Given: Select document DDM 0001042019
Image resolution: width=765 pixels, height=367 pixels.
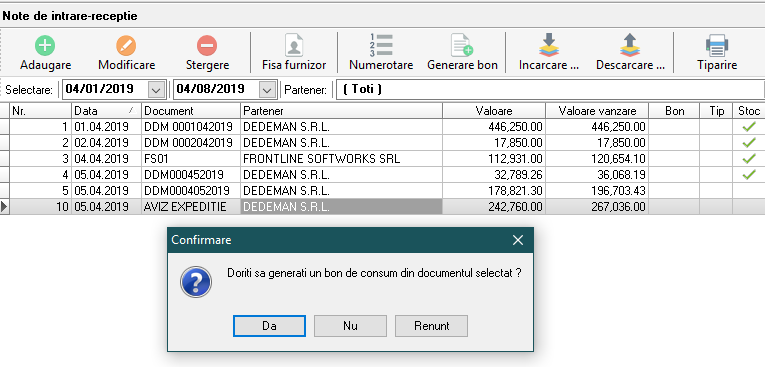Looking at the screenshot, I should click(191, 127).
